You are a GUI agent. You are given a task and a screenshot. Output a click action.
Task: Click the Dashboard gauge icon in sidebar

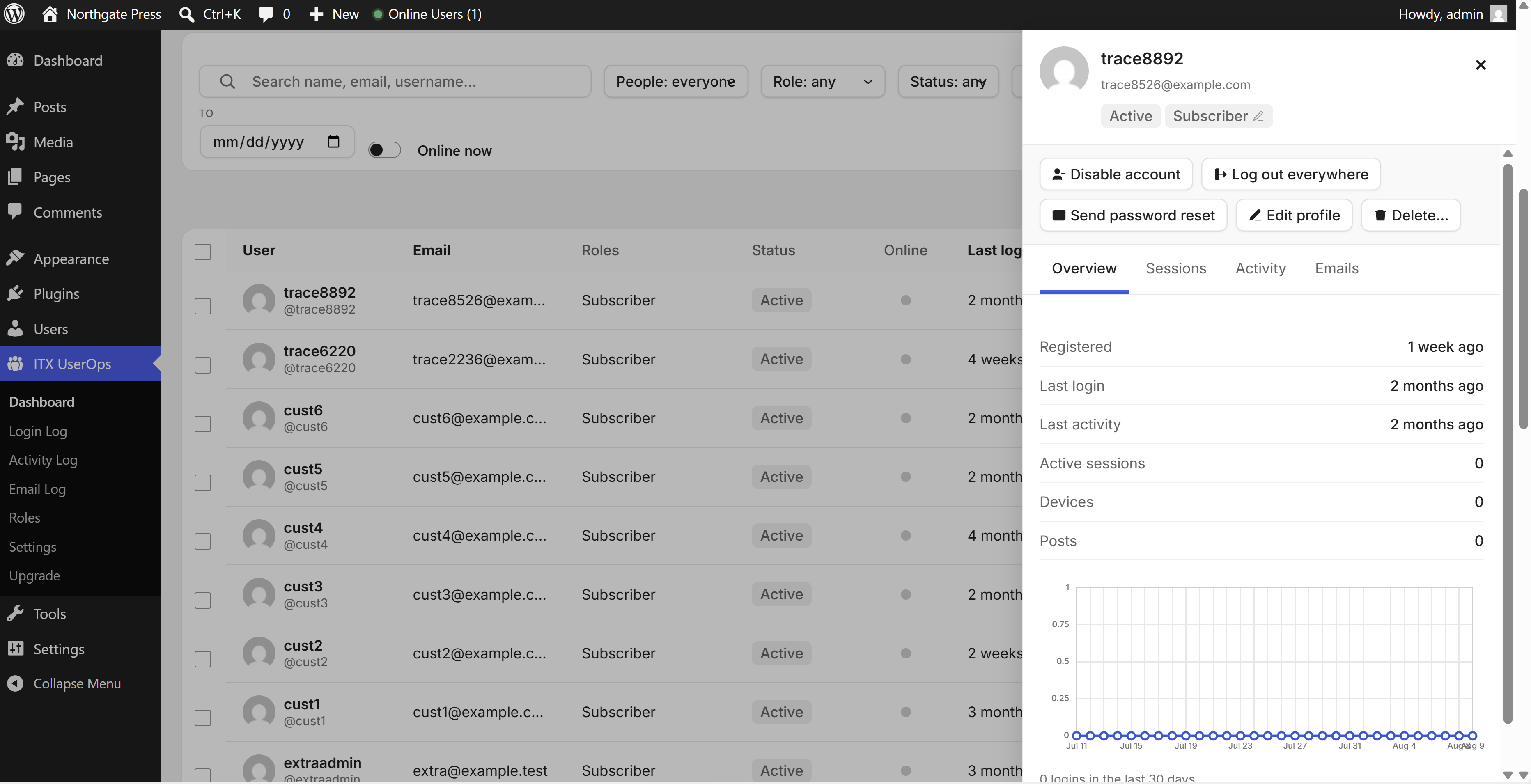click(16, 60)
